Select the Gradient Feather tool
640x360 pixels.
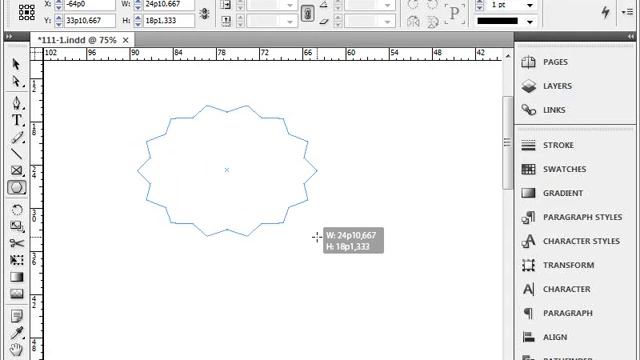pos(16,294)
